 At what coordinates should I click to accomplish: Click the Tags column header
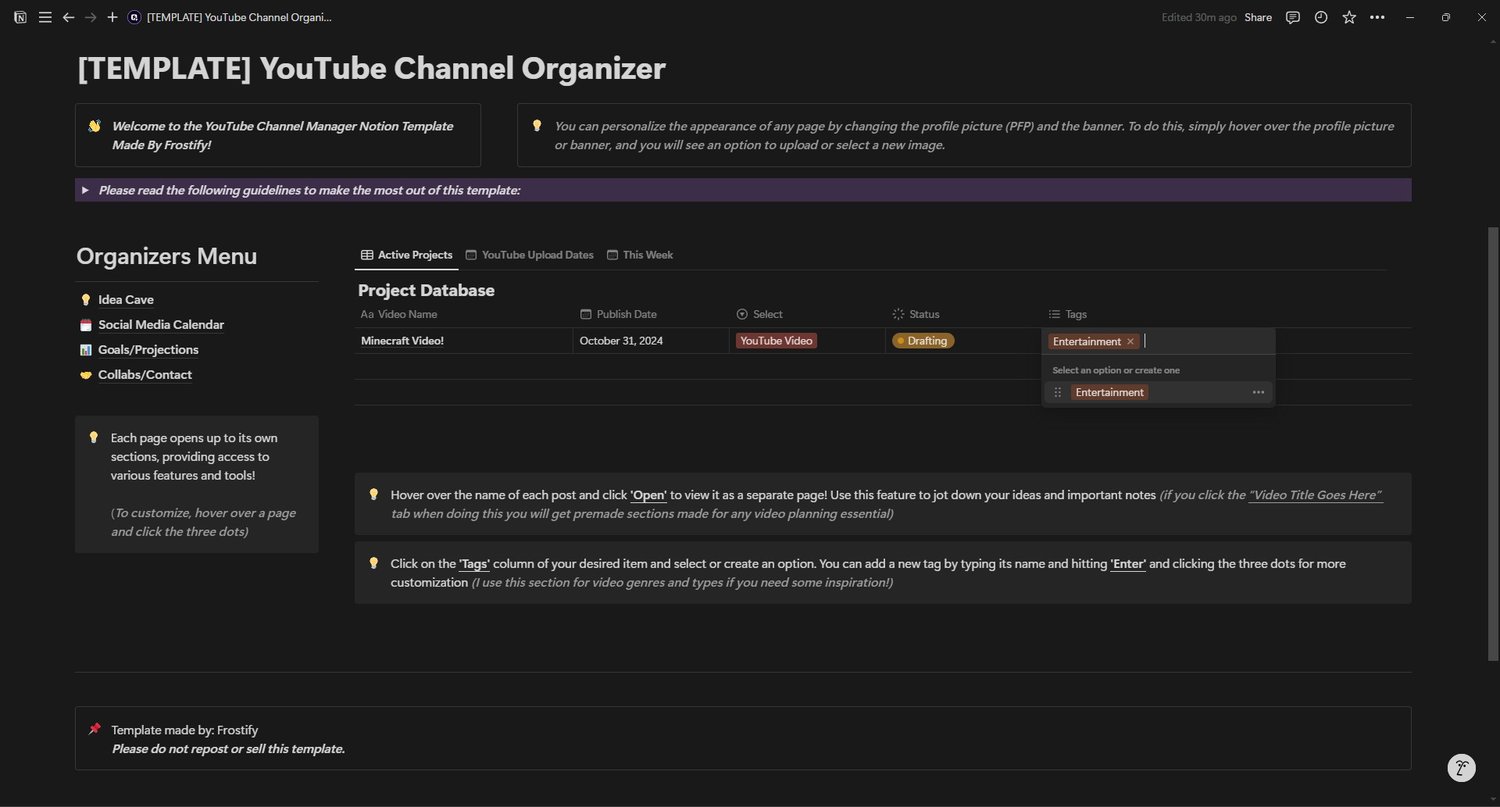(x=1067, y=314)
